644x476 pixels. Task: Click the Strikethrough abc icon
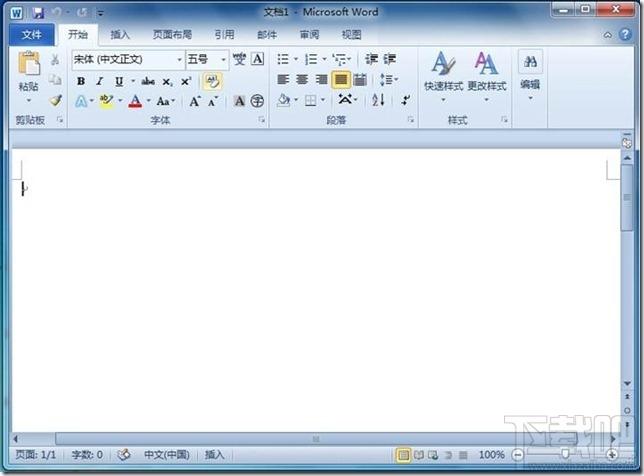click(148, 81)
